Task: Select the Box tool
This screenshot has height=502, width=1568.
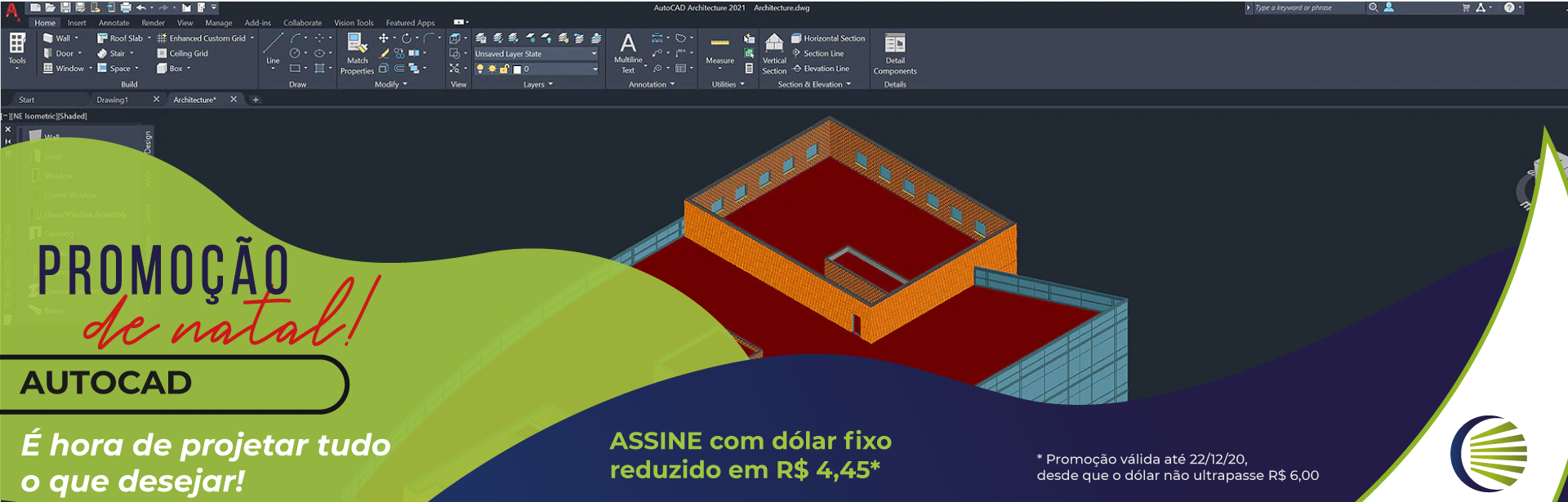Action: [x=169, y=69]
